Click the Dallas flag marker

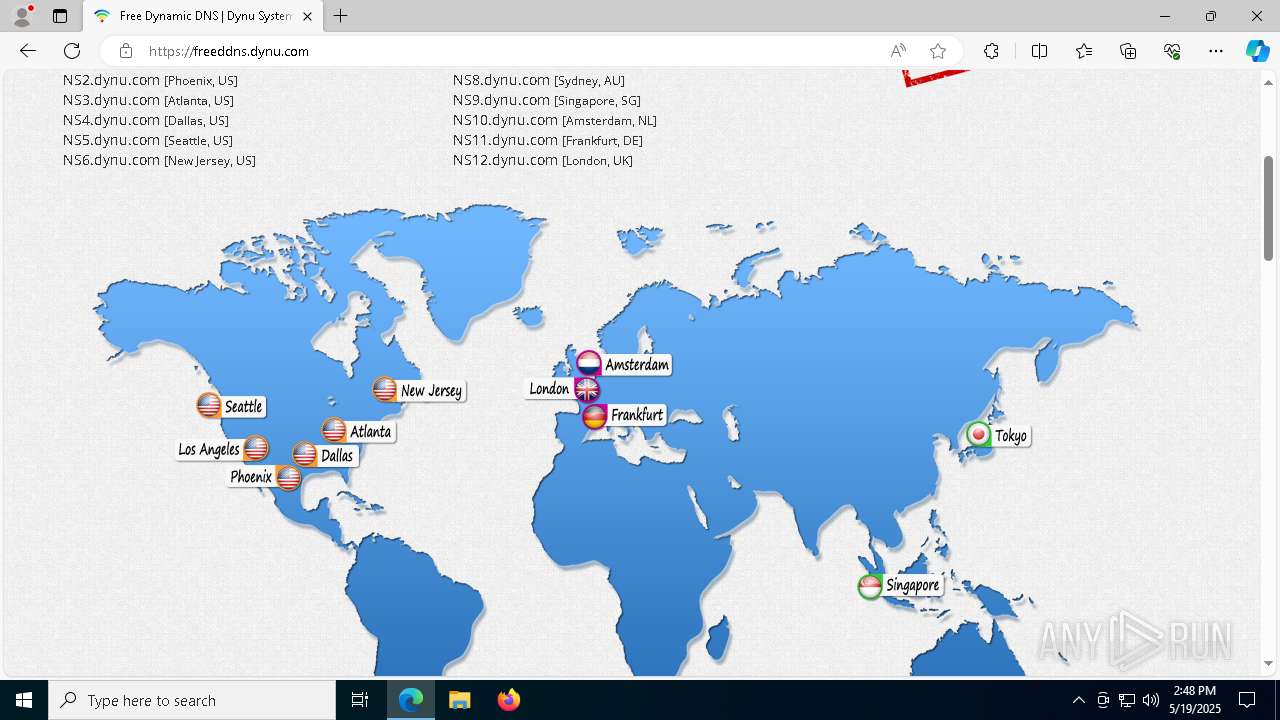click(x=305, y=455)
